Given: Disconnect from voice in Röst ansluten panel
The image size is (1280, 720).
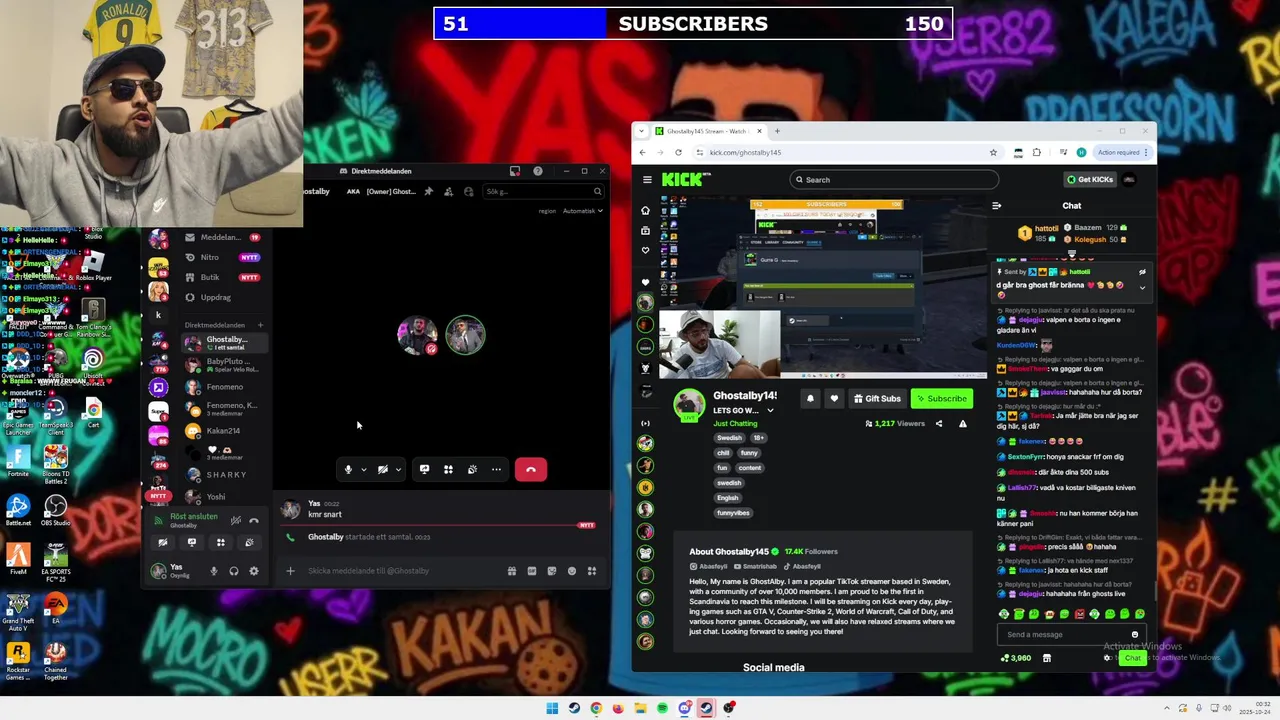Looking at the screenshot, I should point(254,520).
